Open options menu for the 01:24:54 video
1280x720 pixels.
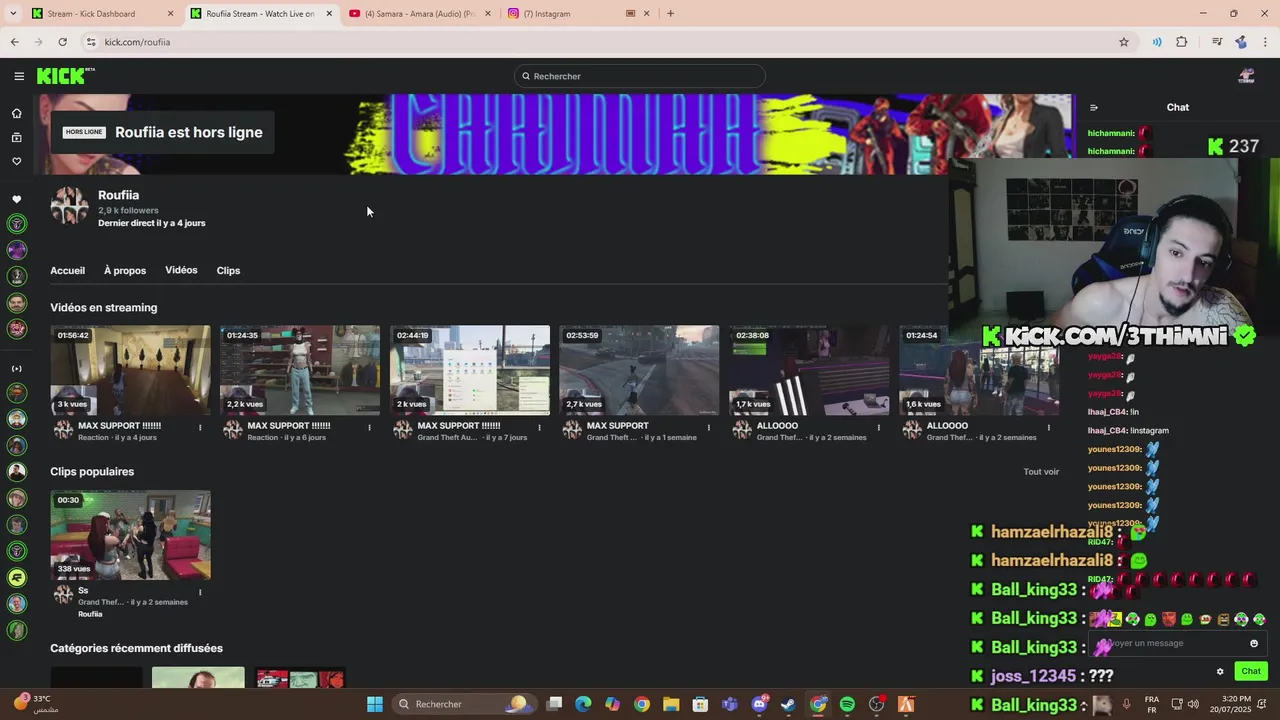pyautogui.click(x=1048, y=427)
